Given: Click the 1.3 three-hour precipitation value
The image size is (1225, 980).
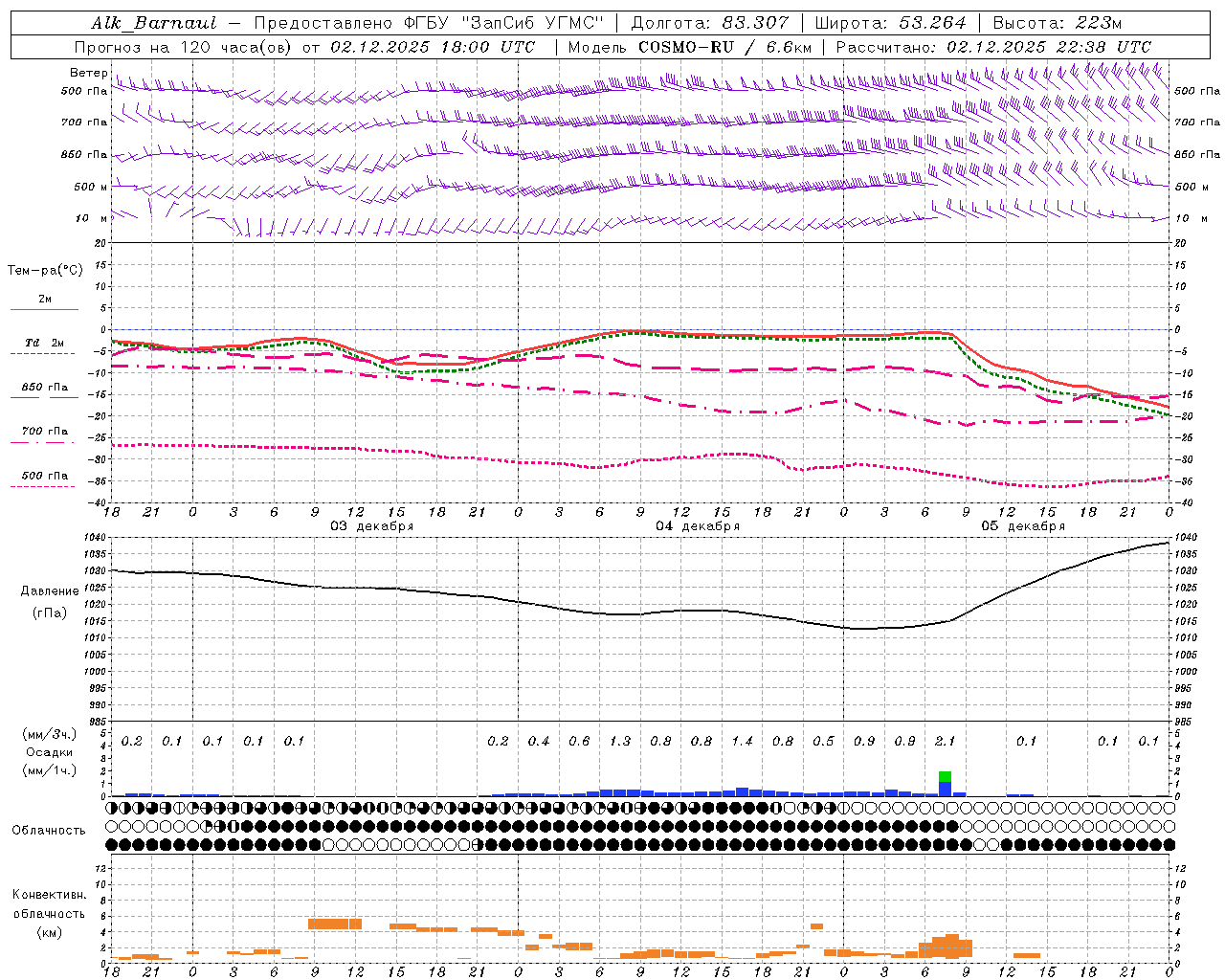Looking at the screenshot, I should [619, 741].
